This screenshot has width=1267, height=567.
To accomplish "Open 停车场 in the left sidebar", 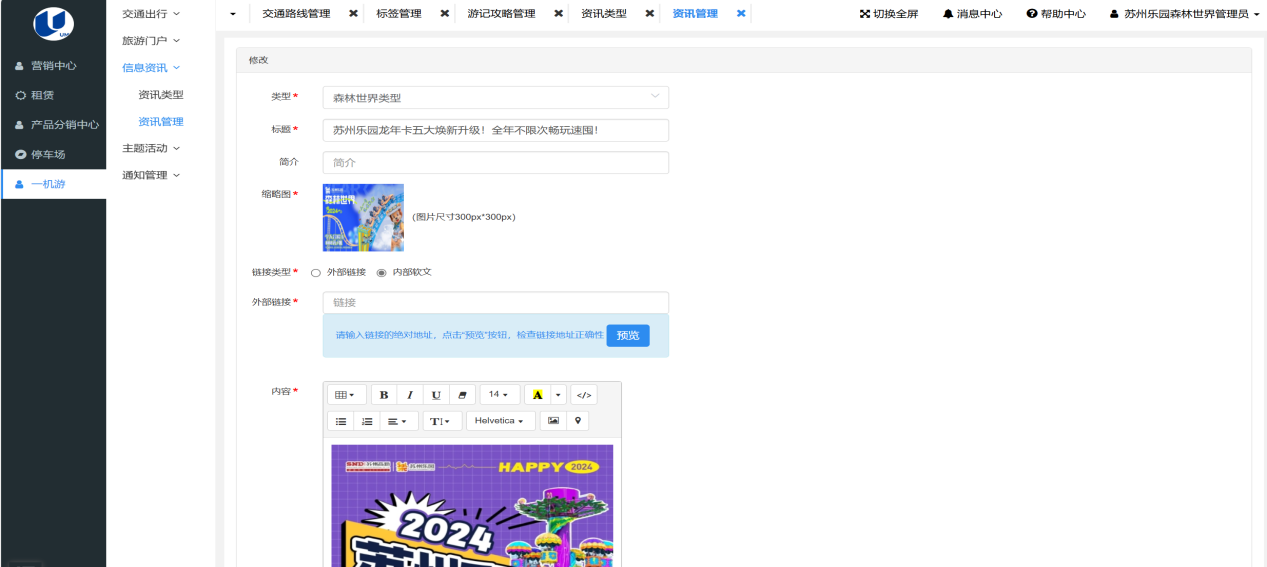I will click(x=53, y=154).
